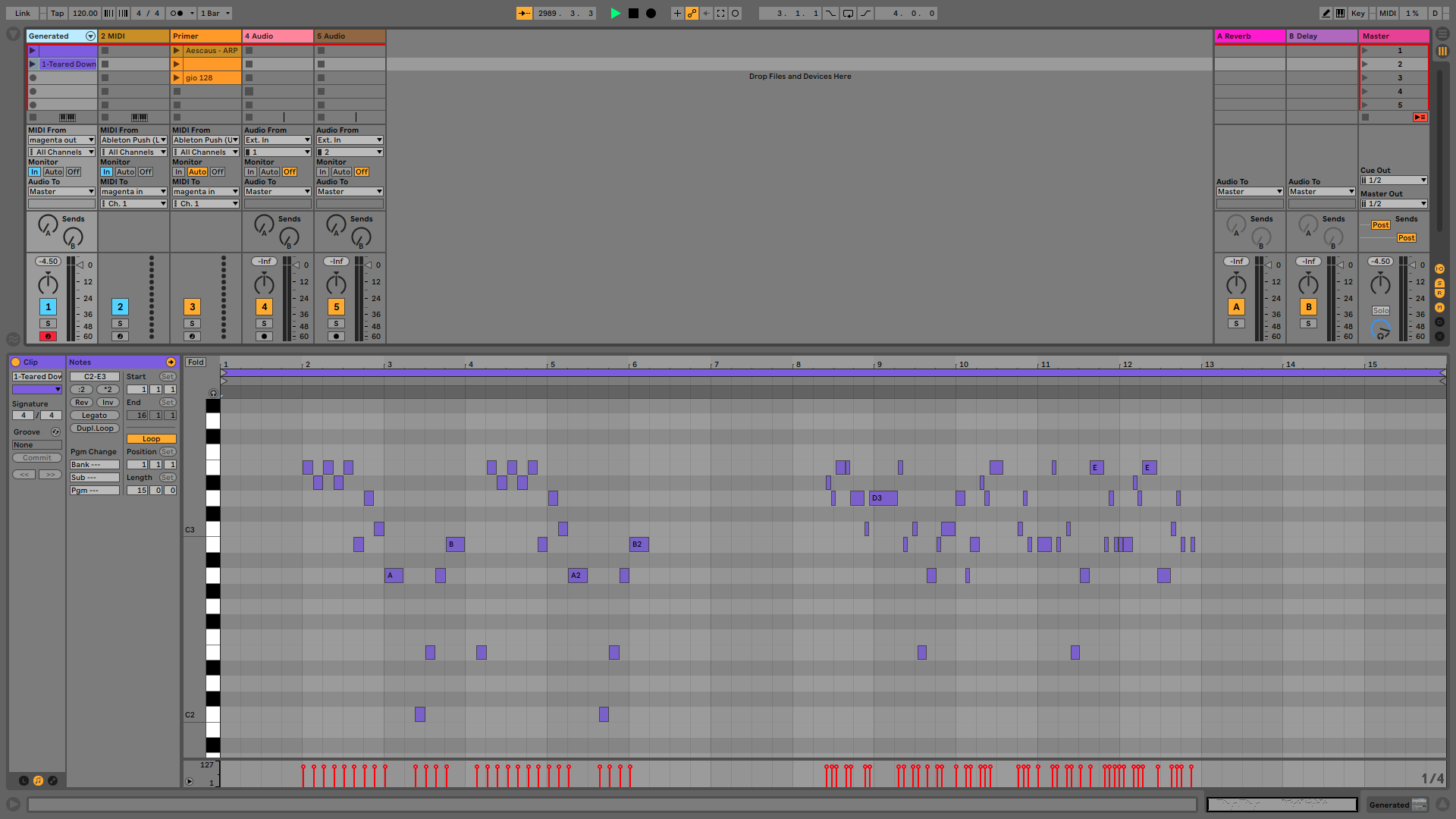The image size is (1456, 819).
Task: Toggle the Inv button in Notes panel
Action: click(x=107, y=402)
